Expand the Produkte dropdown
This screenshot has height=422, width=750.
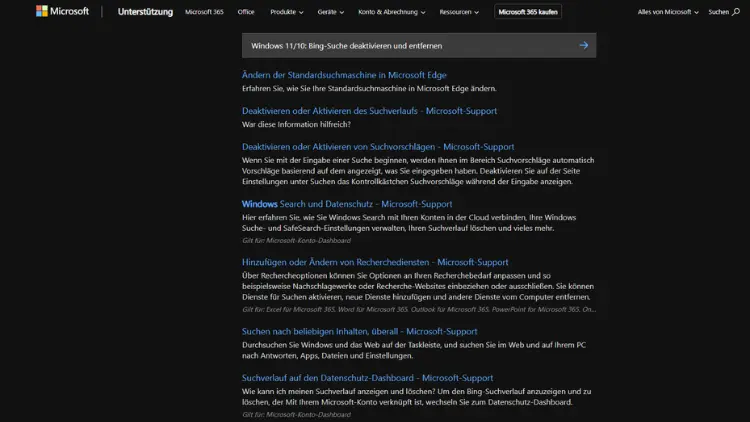287,12
